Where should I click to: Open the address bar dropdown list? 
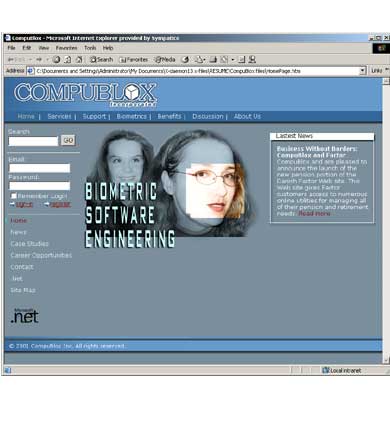pos(363,71)
